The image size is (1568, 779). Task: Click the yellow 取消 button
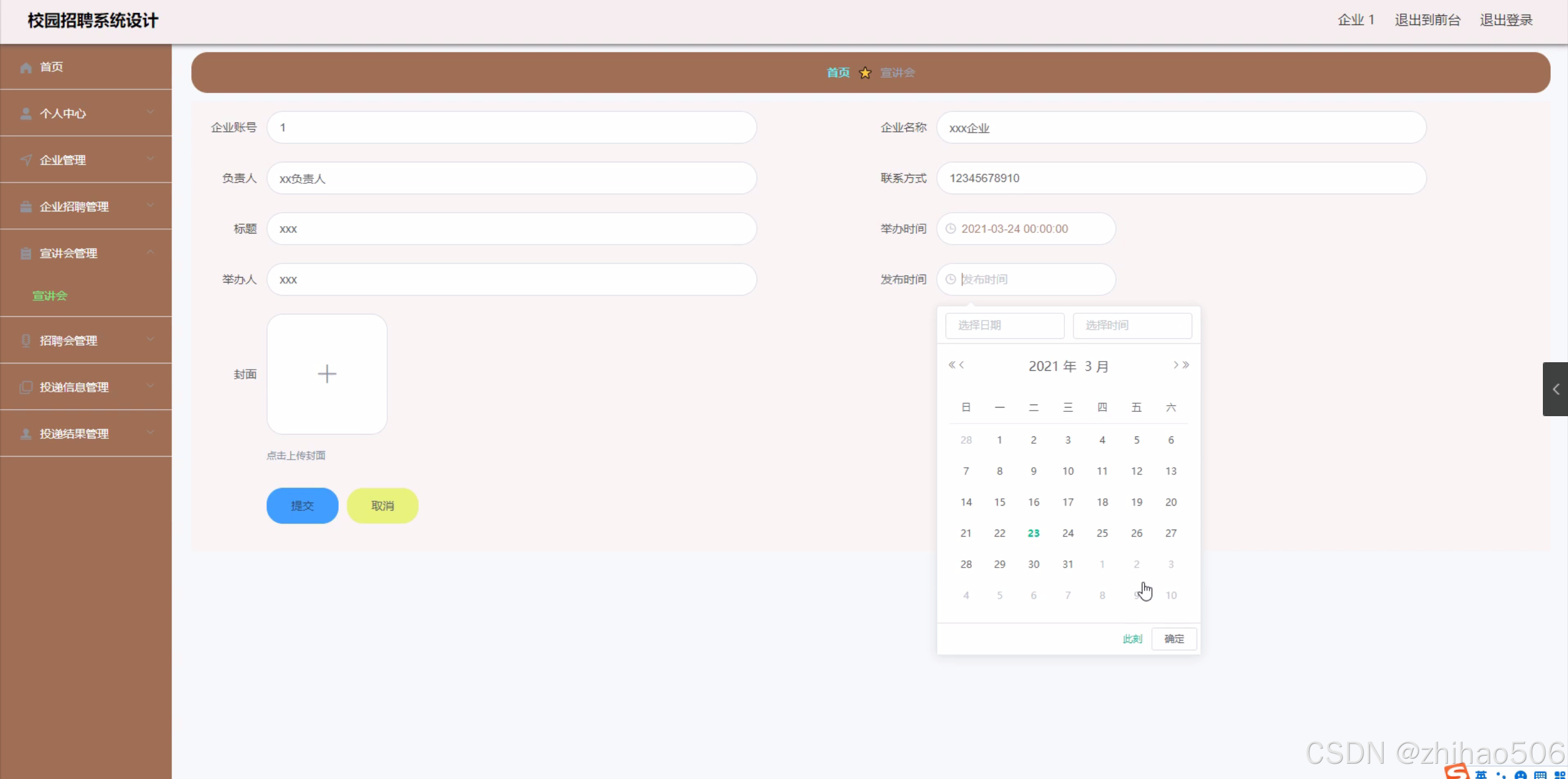click(382, 506)
